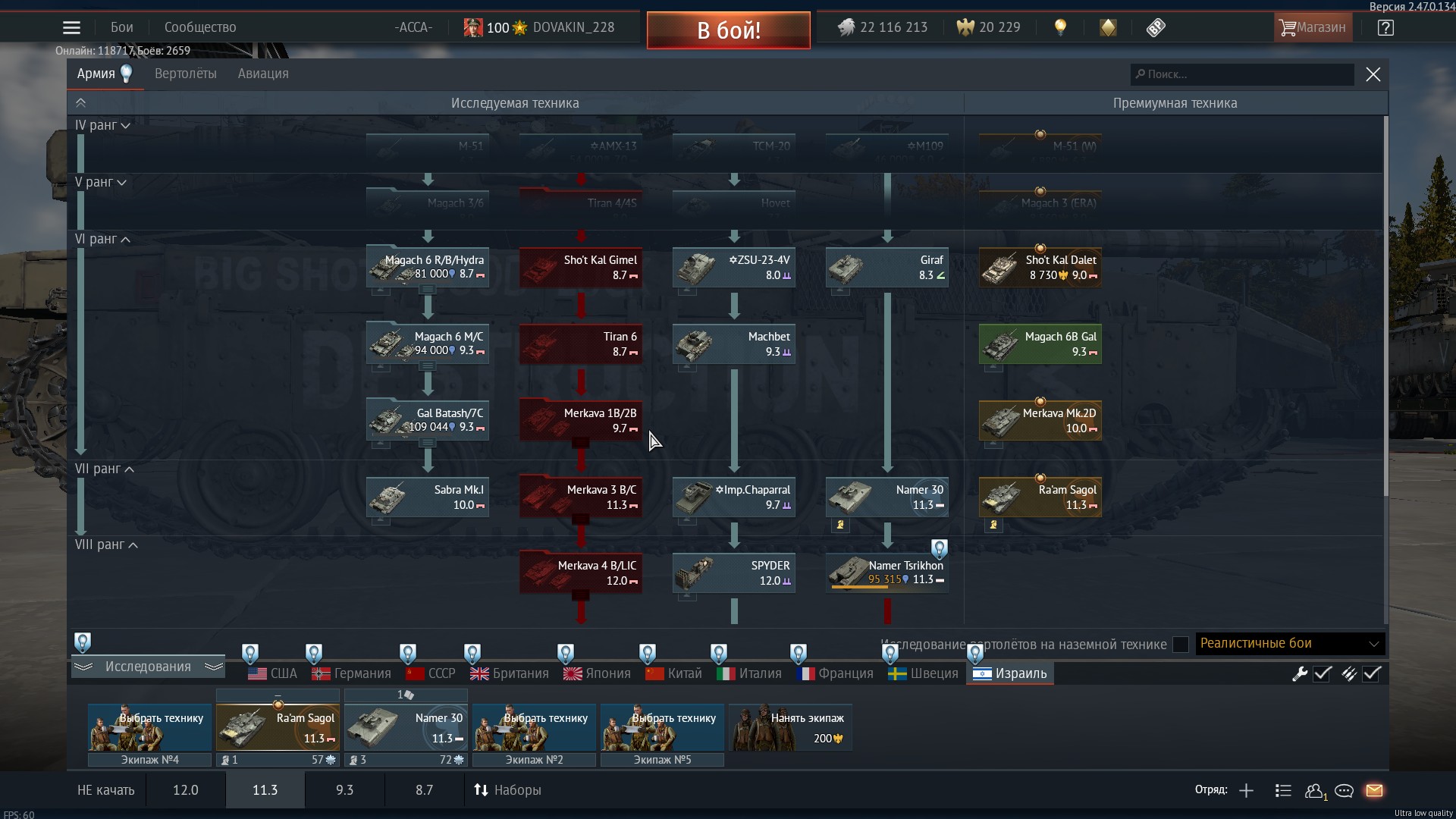Open the chat speech bubble icon
The image size is (1456, 819).
coord(1344,790)
